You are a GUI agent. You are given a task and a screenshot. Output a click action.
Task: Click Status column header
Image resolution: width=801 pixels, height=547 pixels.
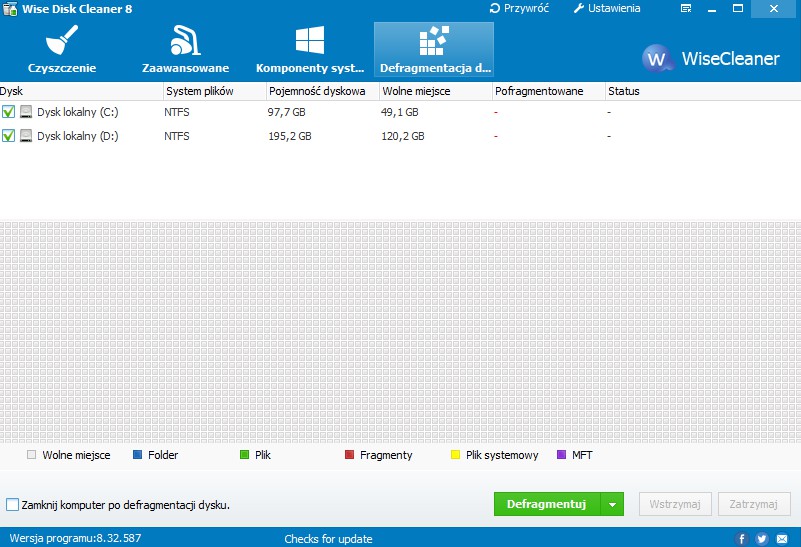702,91
